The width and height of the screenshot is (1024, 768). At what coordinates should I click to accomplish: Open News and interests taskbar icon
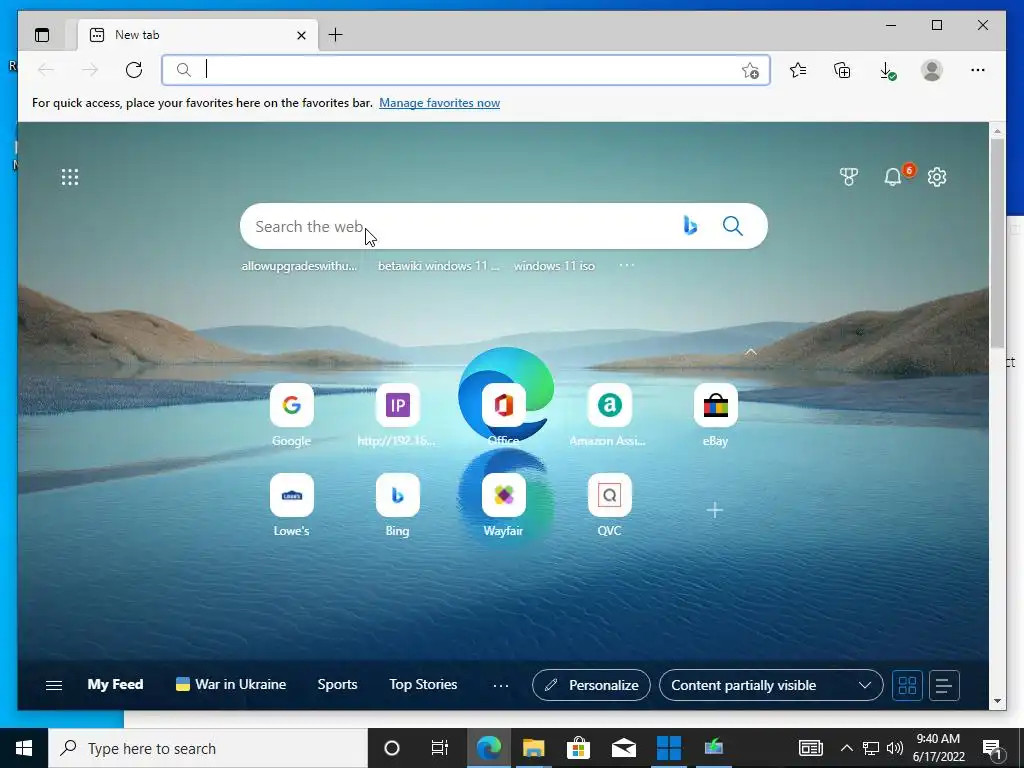click(810, 748)
